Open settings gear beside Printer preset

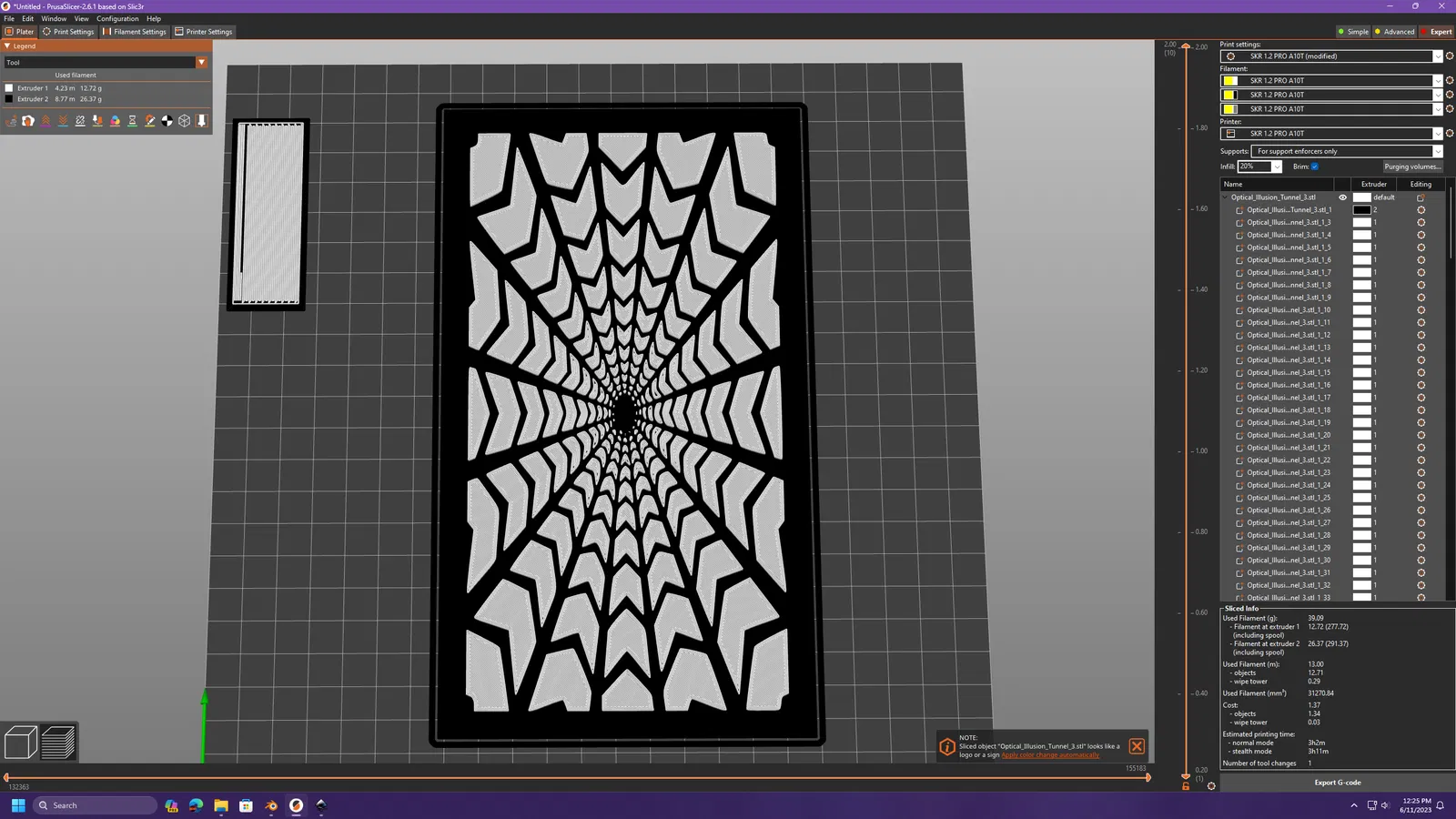tap(1450, 134)
